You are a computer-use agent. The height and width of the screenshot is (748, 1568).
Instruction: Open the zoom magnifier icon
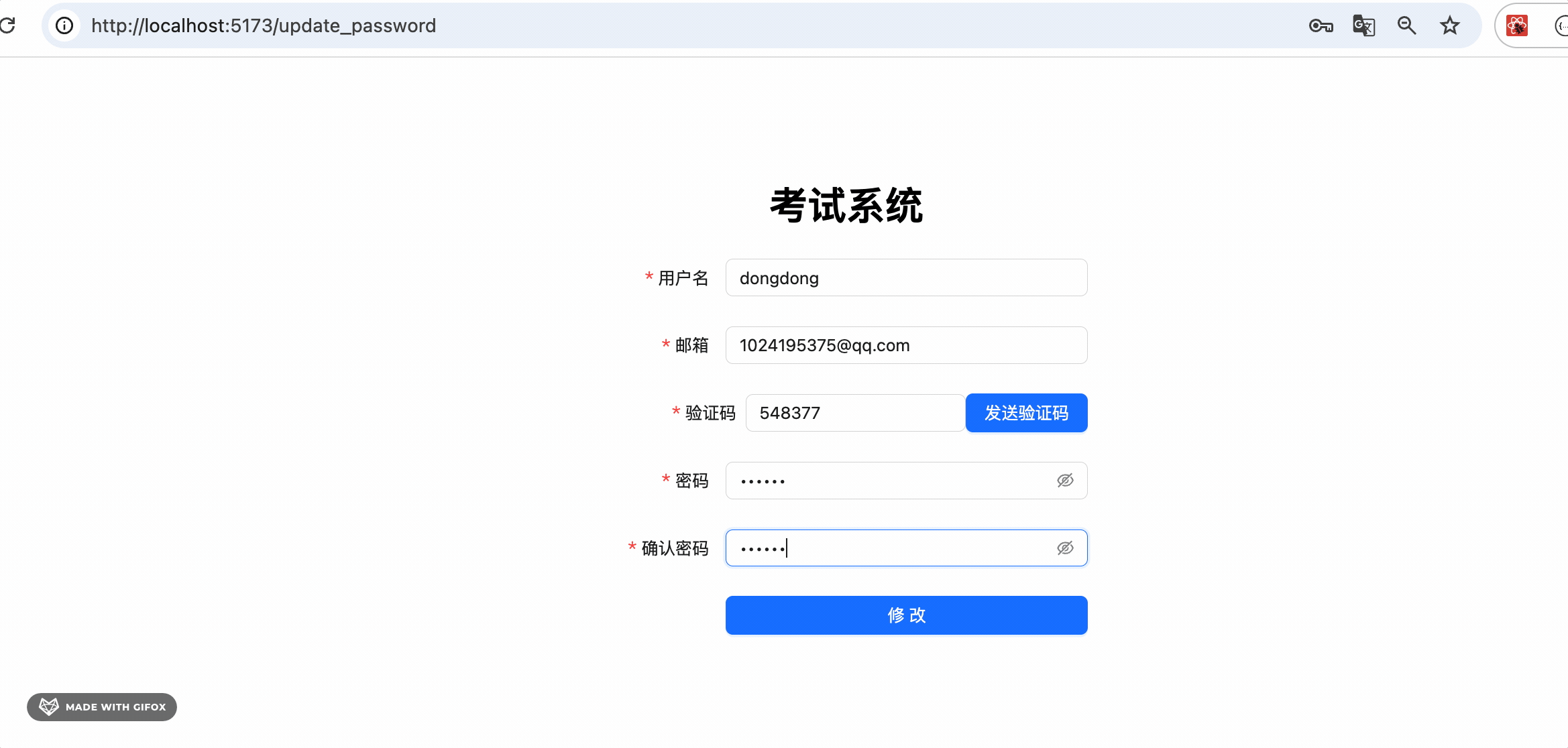click(1406, 25)
